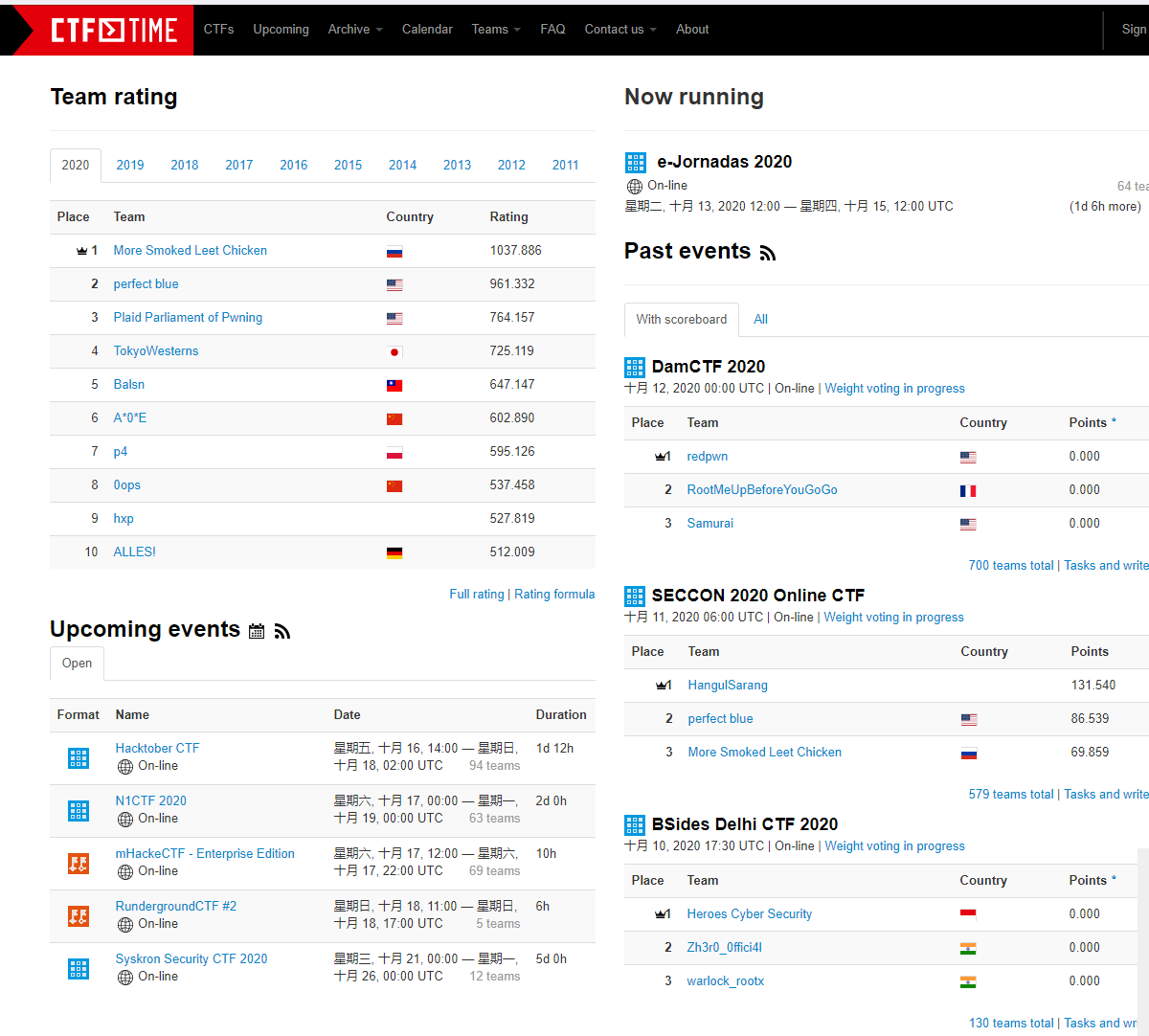The height and width of the screenshot is (1036, 1149).
Task: Expand the Teams dropdown menu
Action: coord(496,30)
